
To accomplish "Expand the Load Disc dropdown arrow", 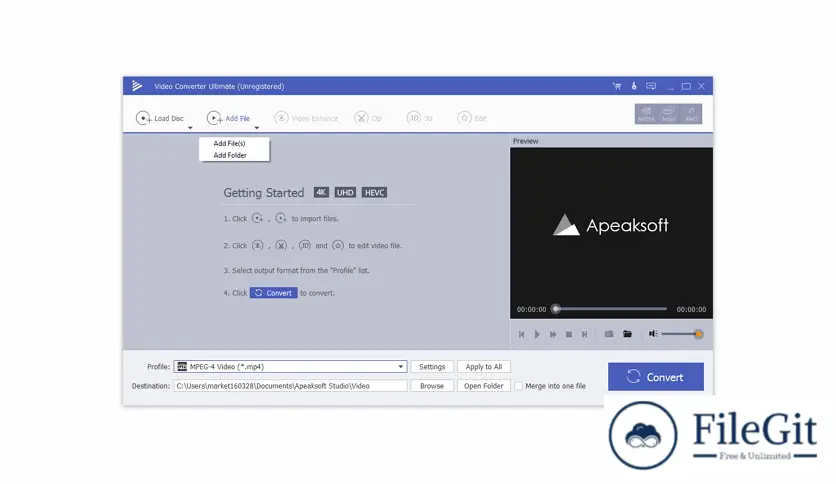I will pyautogui.click(x=190, y=128).
